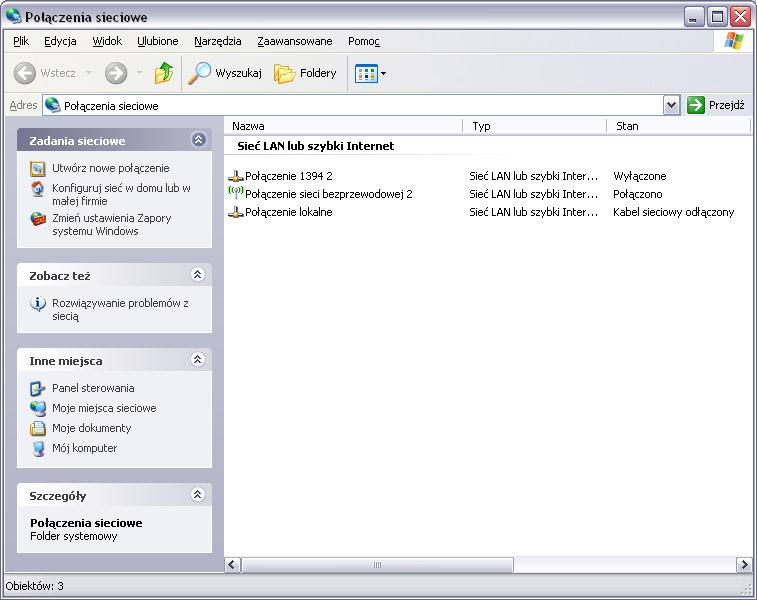
Task: Select Połączenie 1394 2 connection icon
Action: pyautogui.click(x=236, y=176)
